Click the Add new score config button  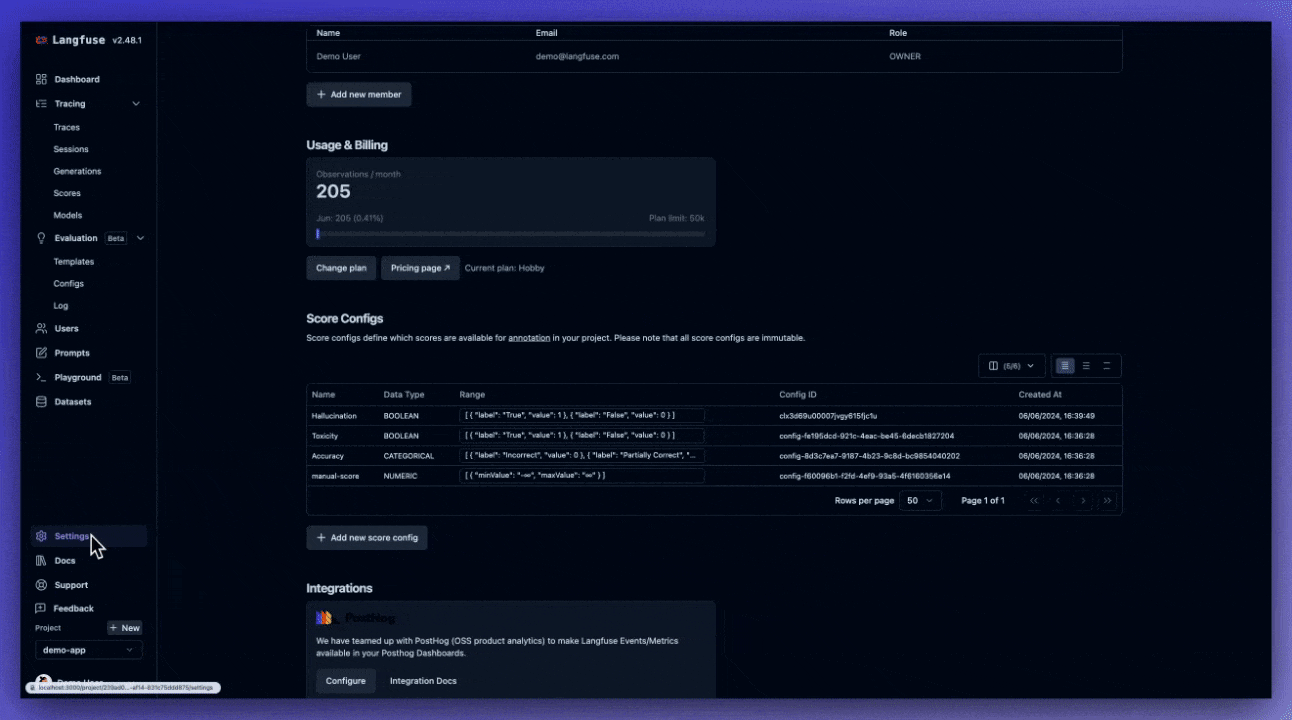click(x=366, y=537)
